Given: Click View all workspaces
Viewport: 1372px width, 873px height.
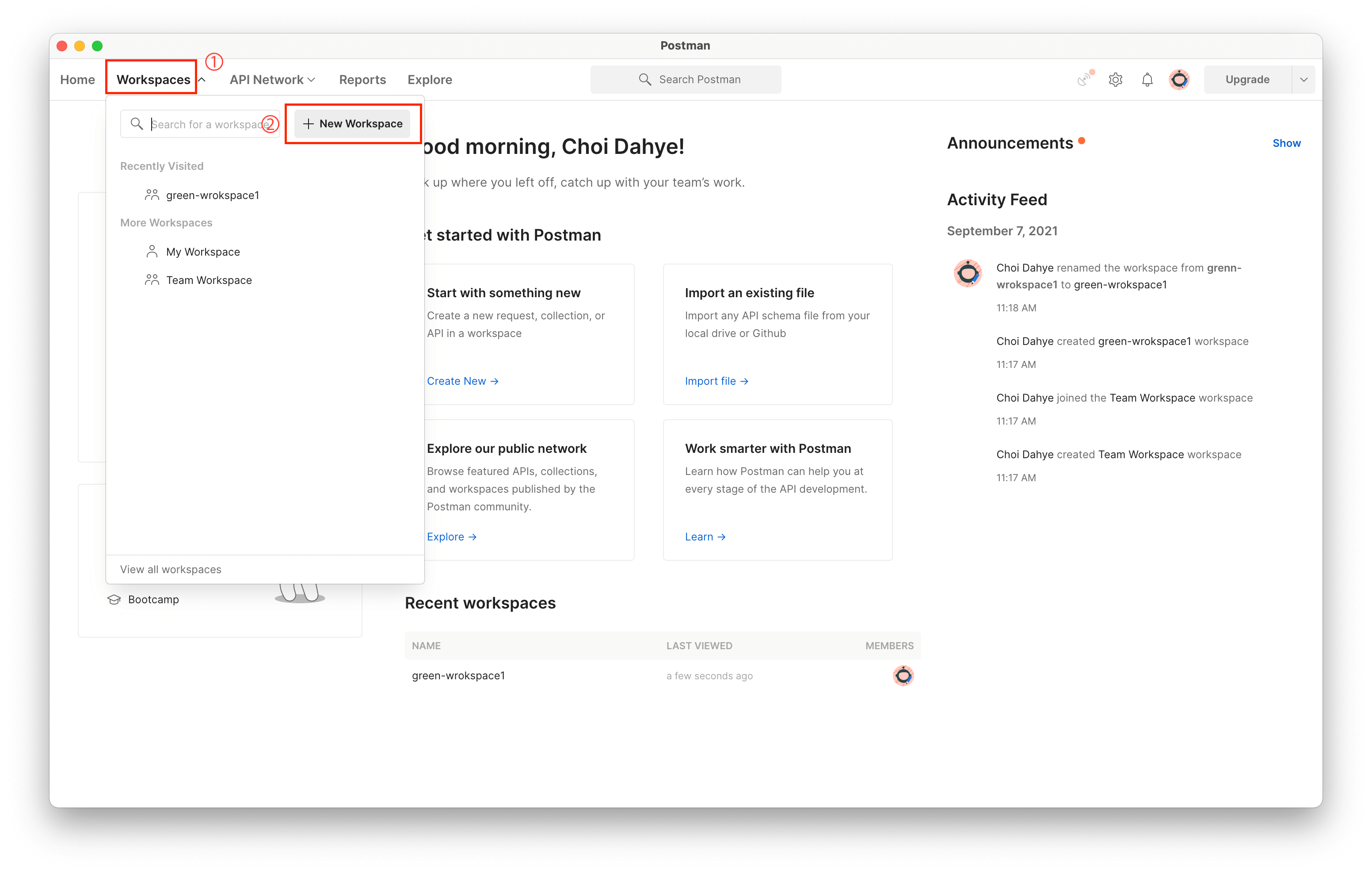Looking at the screenshot, I should tap(170, 569).
